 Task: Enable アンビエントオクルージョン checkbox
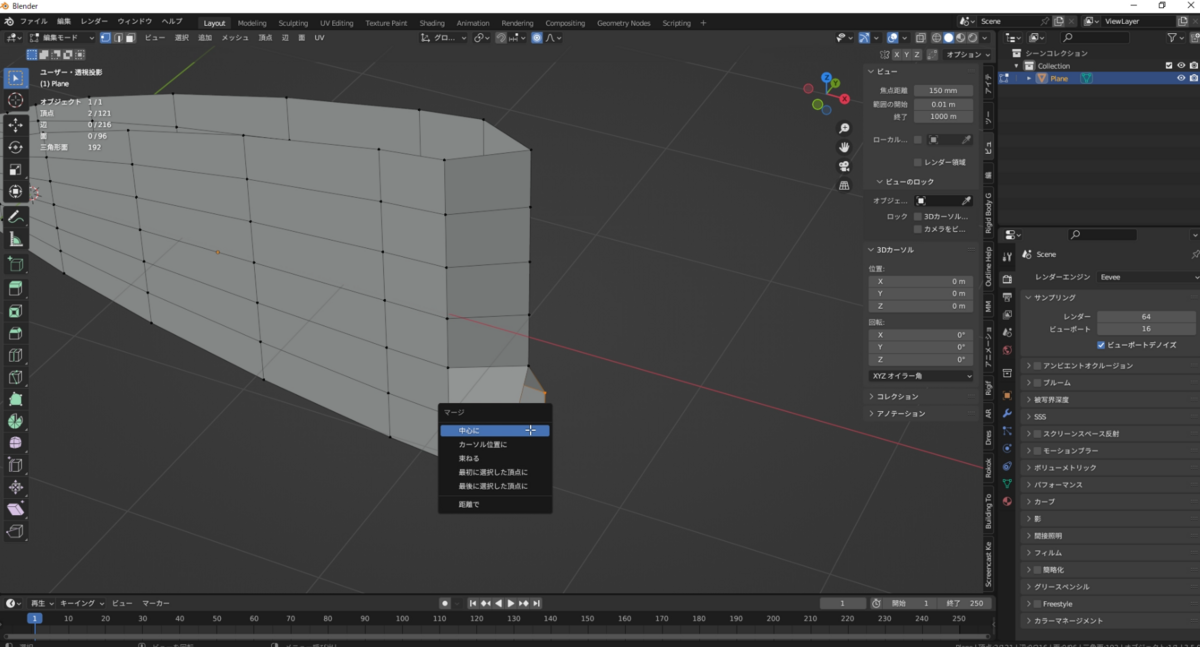(x=1037, y=366)
